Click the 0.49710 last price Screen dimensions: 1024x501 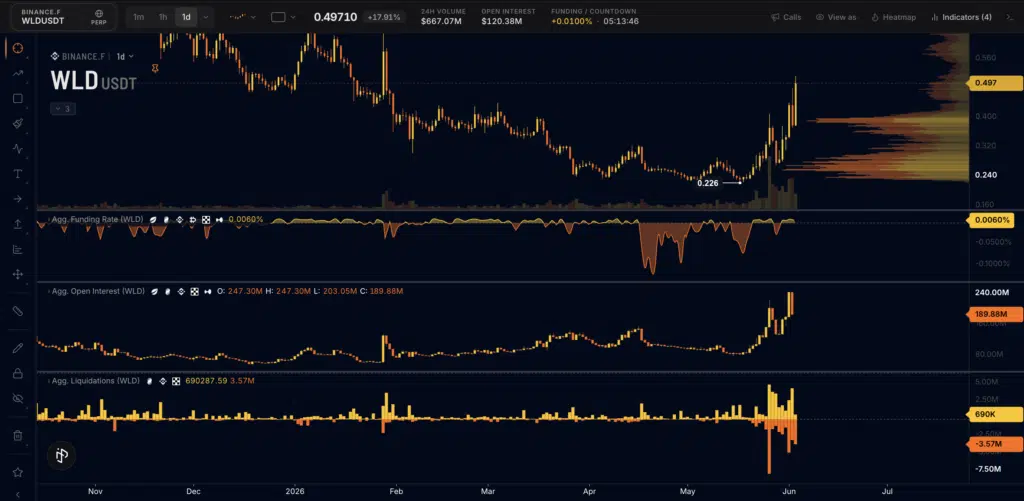click(335, 17)
